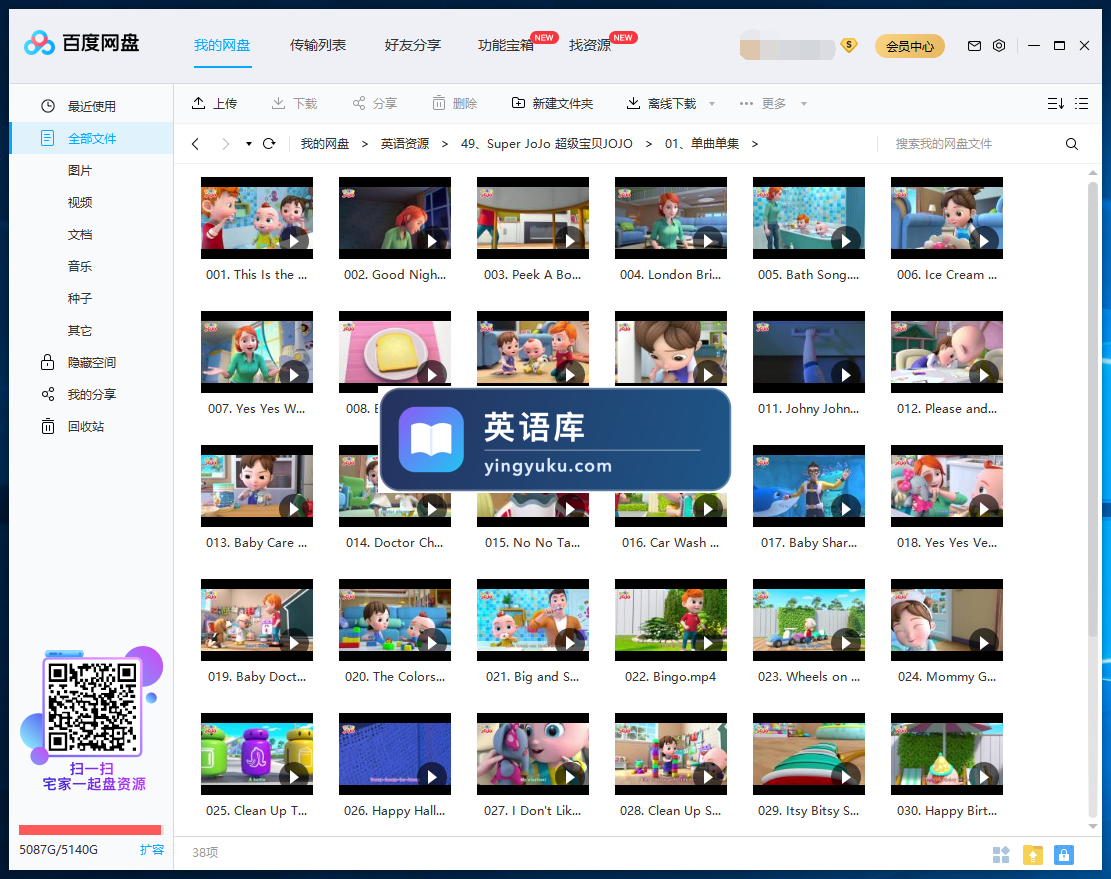
Task: Go to 英语资源 breadcrumb
Action: [x=405, y=144]
